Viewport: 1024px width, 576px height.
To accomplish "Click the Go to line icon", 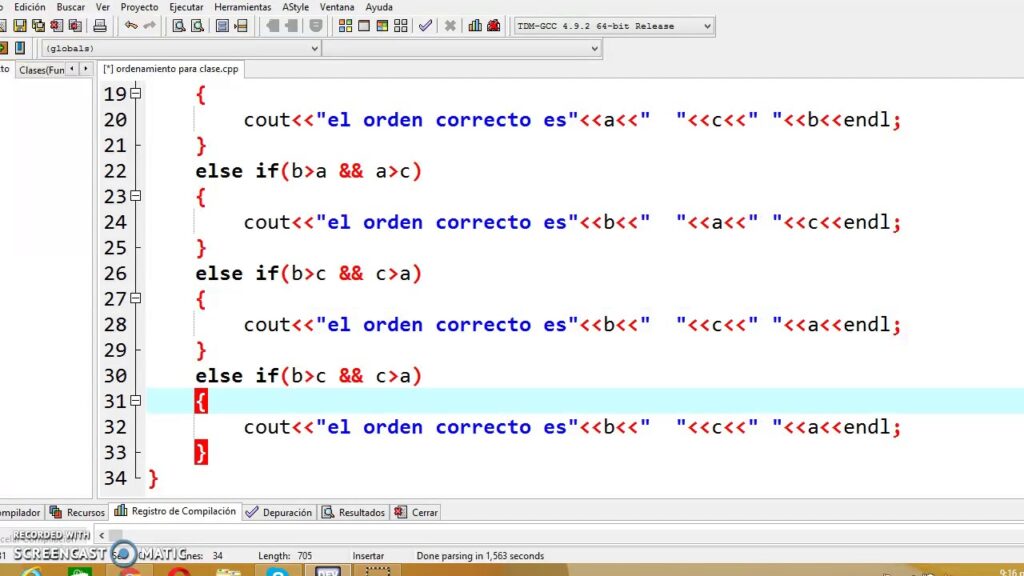I will [241, 26].
